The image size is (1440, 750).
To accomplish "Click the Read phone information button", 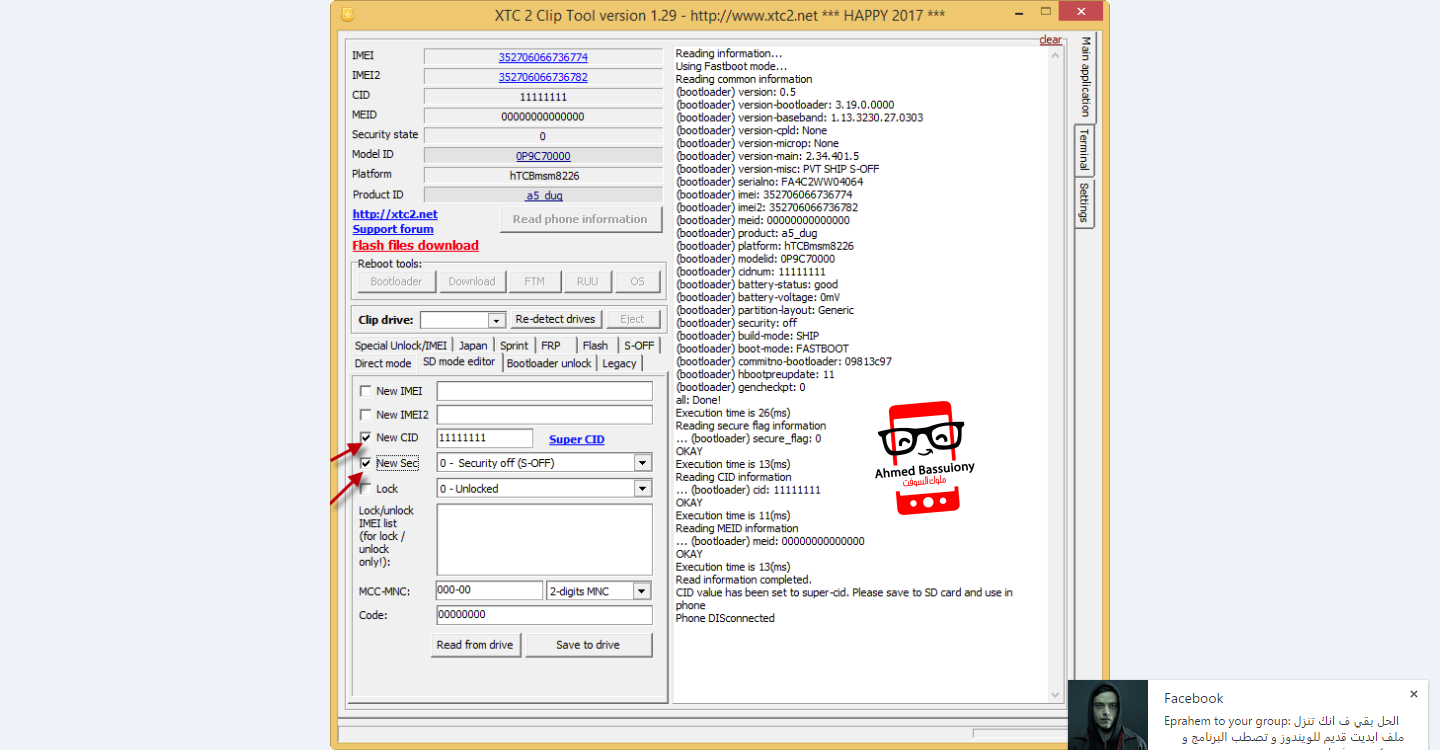I will (x=580, y=219).
